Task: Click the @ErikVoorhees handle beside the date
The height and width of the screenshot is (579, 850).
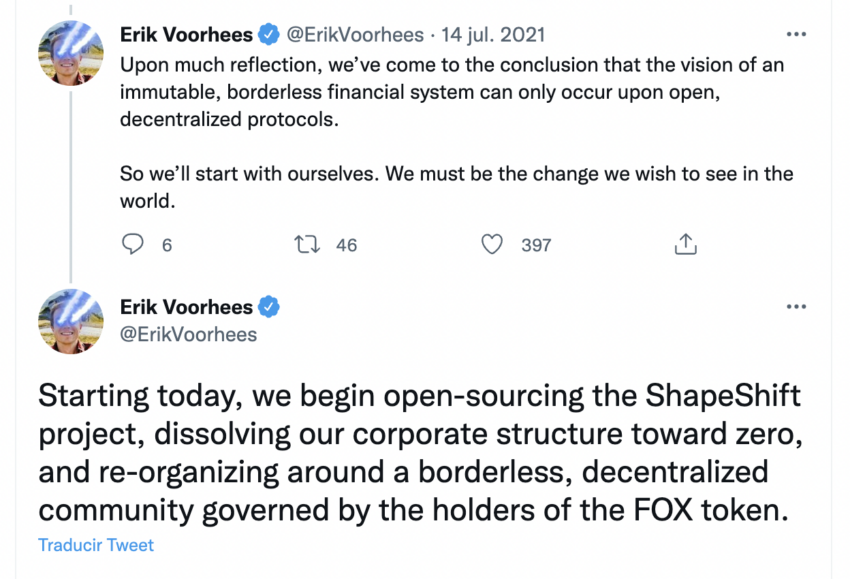Action: 355,35
